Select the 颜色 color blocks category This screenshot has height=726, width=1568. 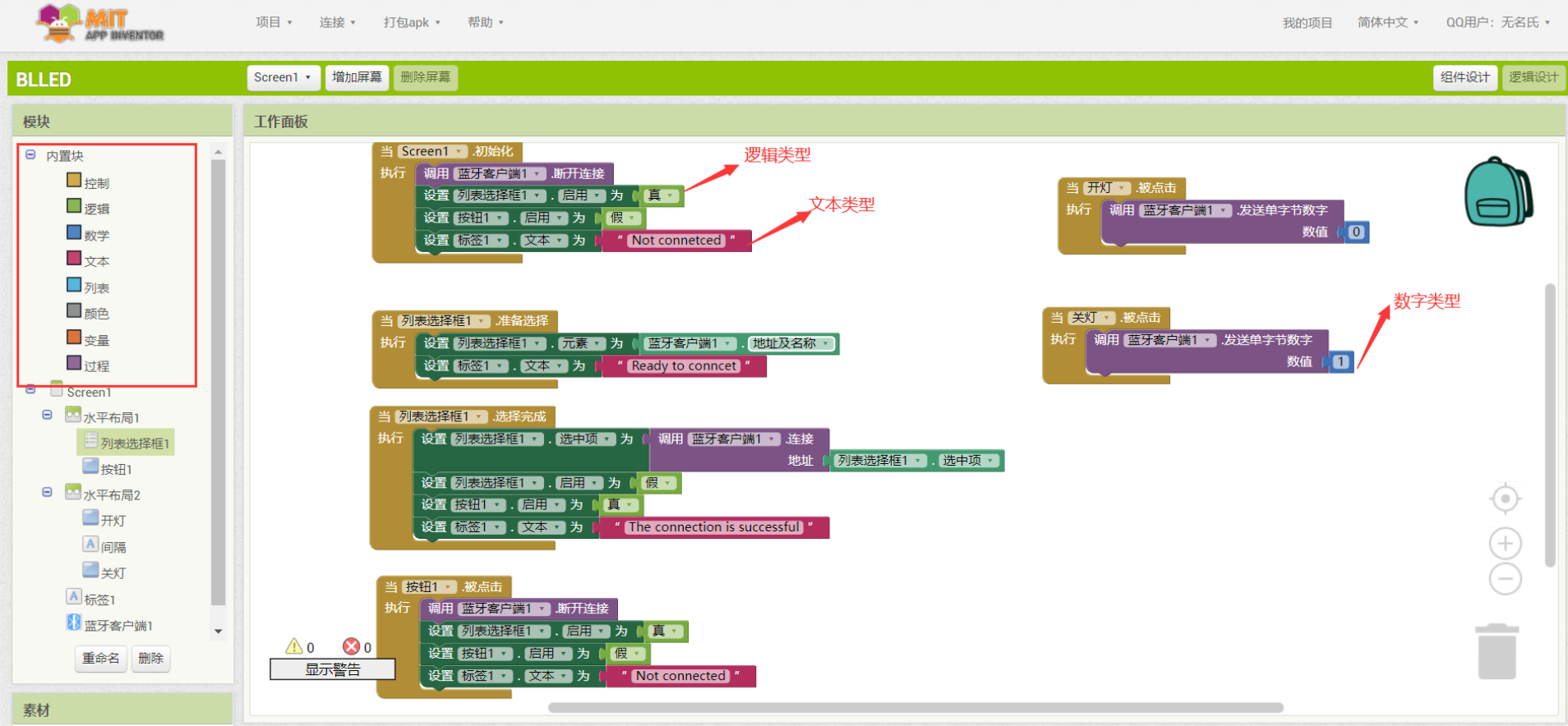click(95, 313)
